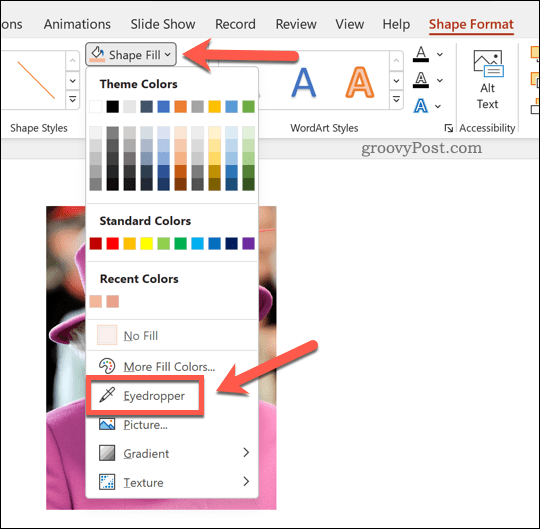This screenshot has width=540, height=529.
Task: Go to previous row in Shape Styles gallery
Action: (72, 61)
